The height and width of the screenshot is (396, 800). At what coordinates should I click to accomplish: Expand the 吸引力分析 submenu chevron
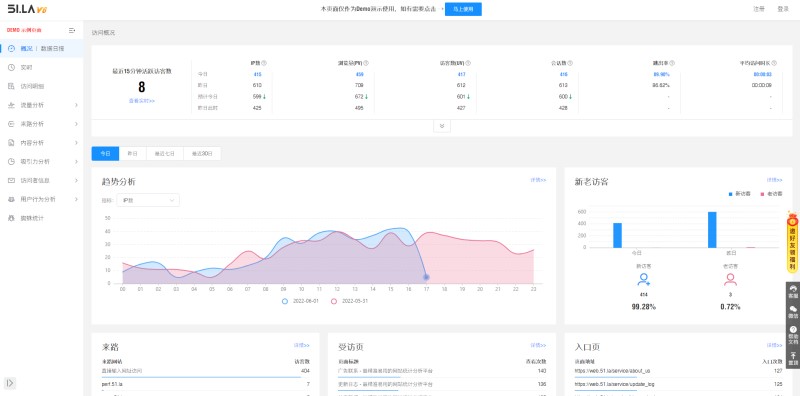(76, 161)
